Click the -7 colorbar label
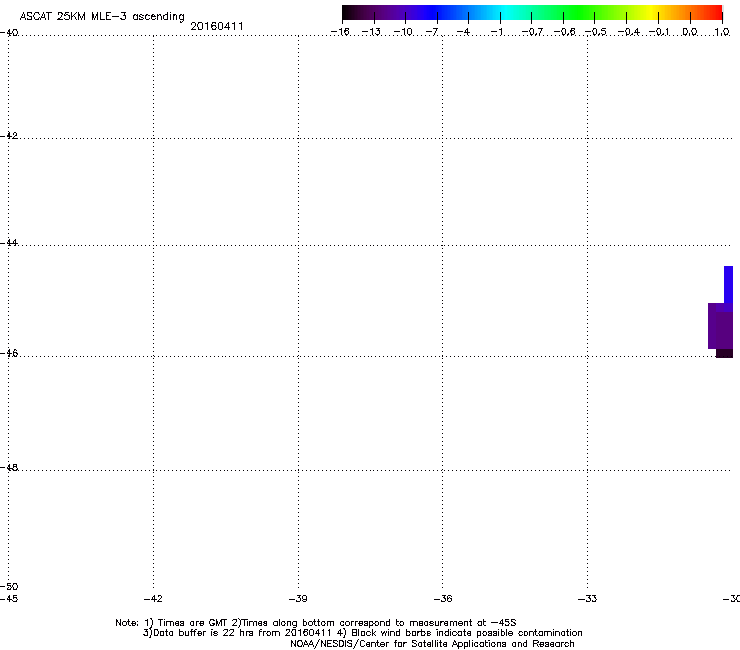 [x=432, y=32]
